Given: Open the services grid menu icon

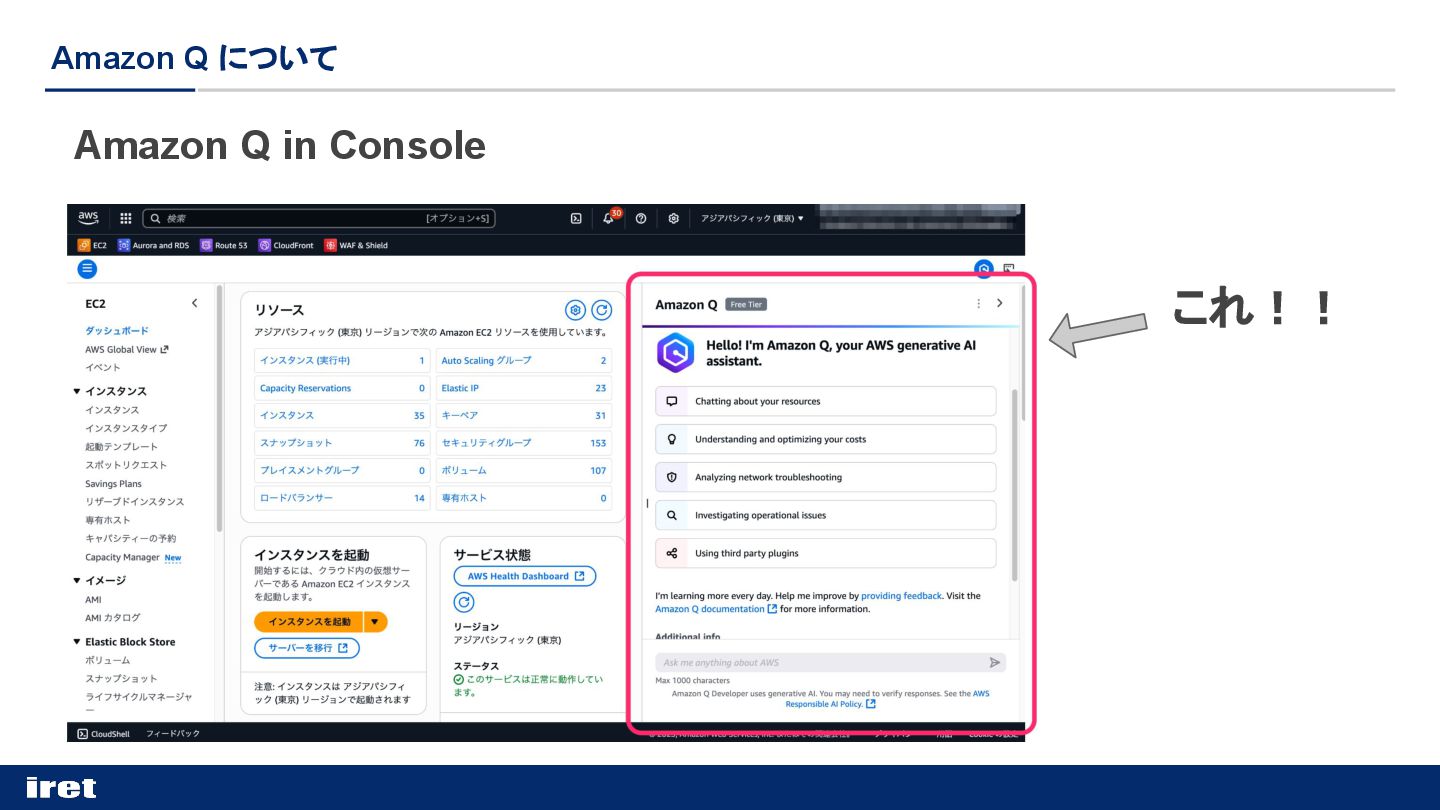Looking at the screenshot, I should coord(126,218).
